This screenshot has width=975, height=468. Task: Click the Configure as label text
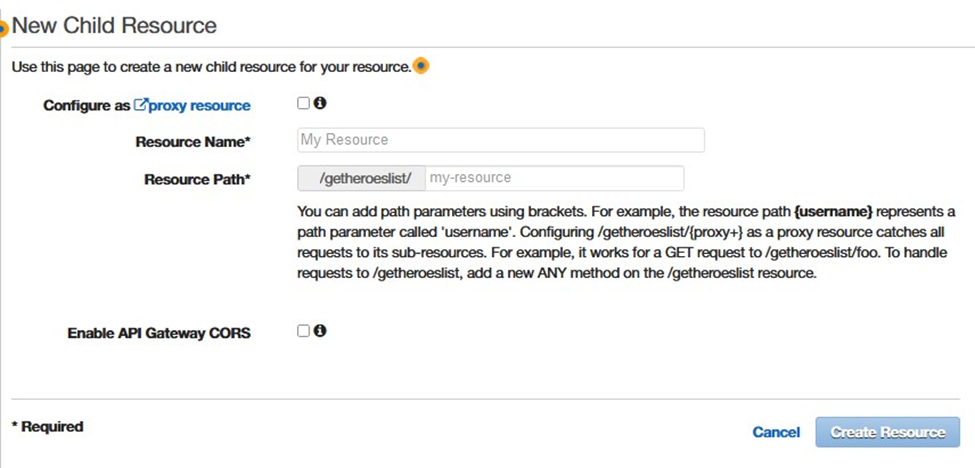86,106
